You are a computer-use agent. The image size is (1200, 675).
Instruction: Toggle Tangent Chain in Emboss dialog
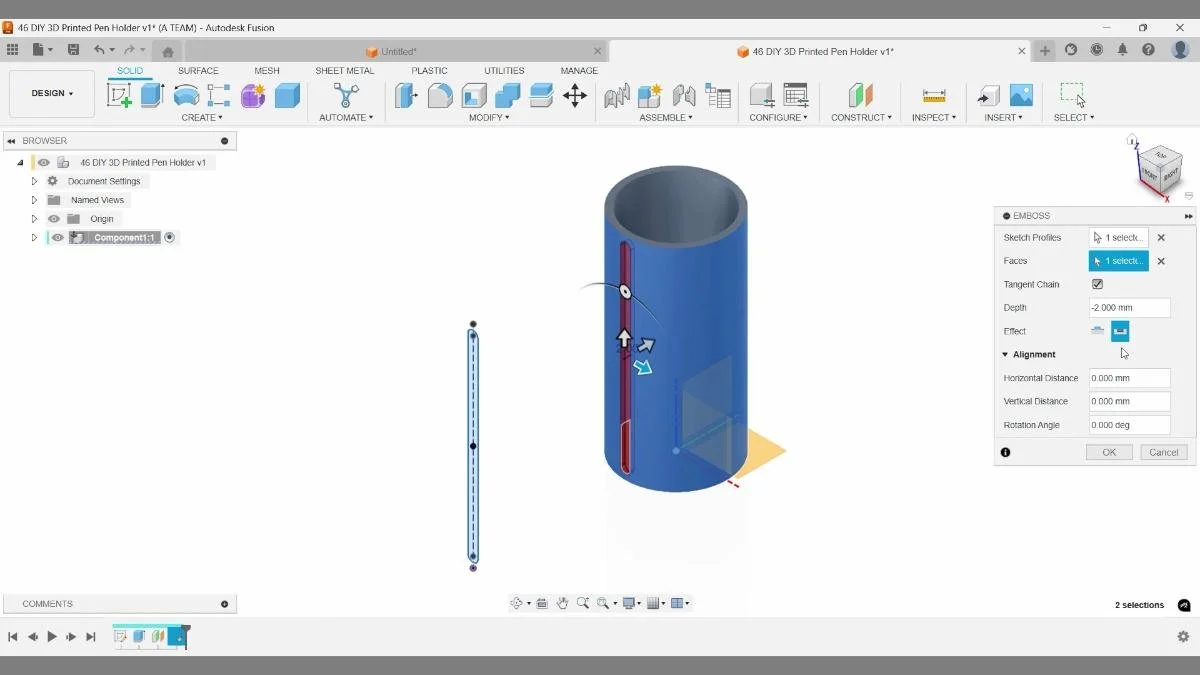(1097, 284)
